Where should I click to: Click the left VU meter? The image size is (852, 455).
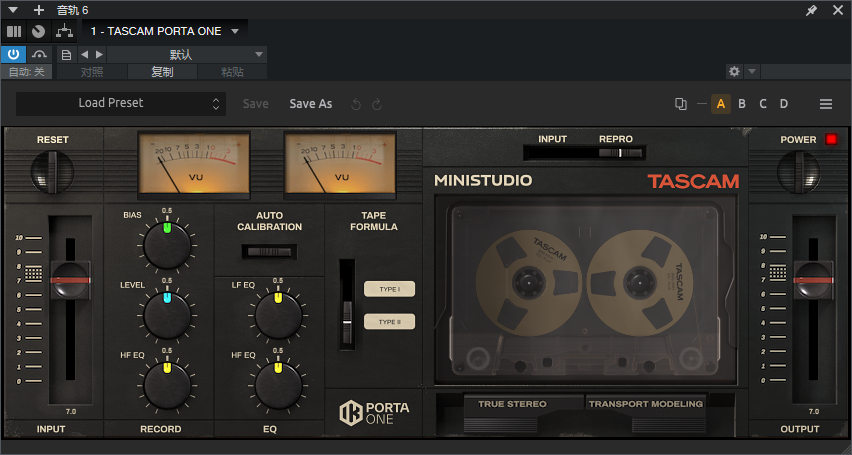[194, 163]
